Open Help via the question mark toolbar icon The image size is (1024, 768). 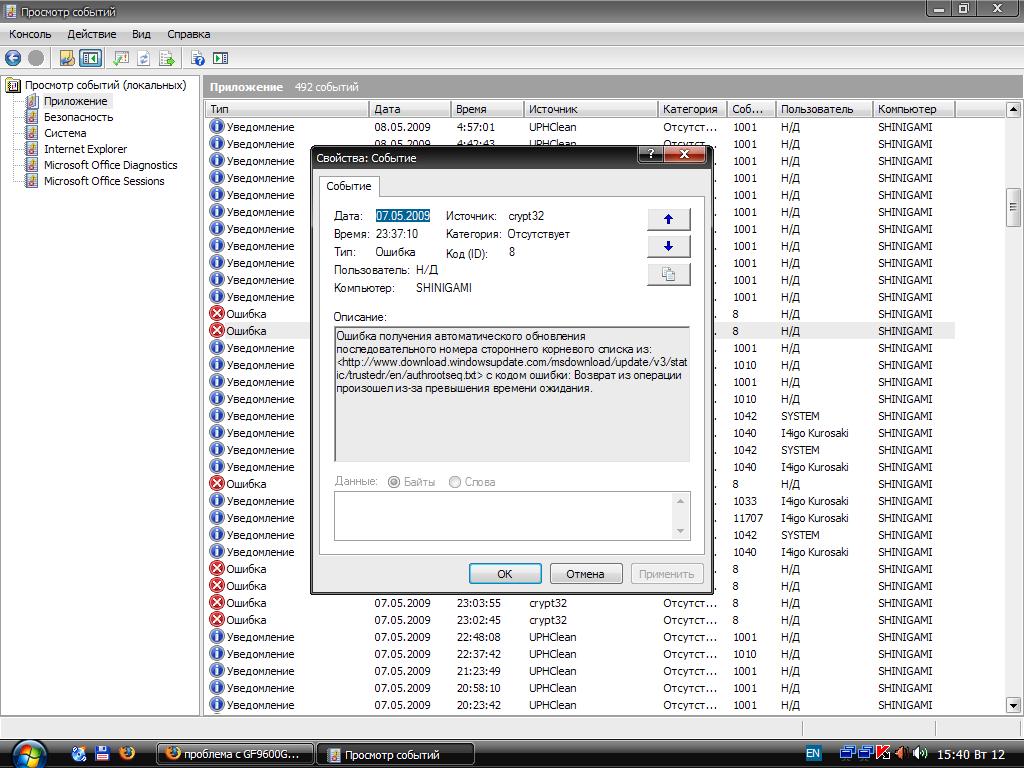point(198,58)
